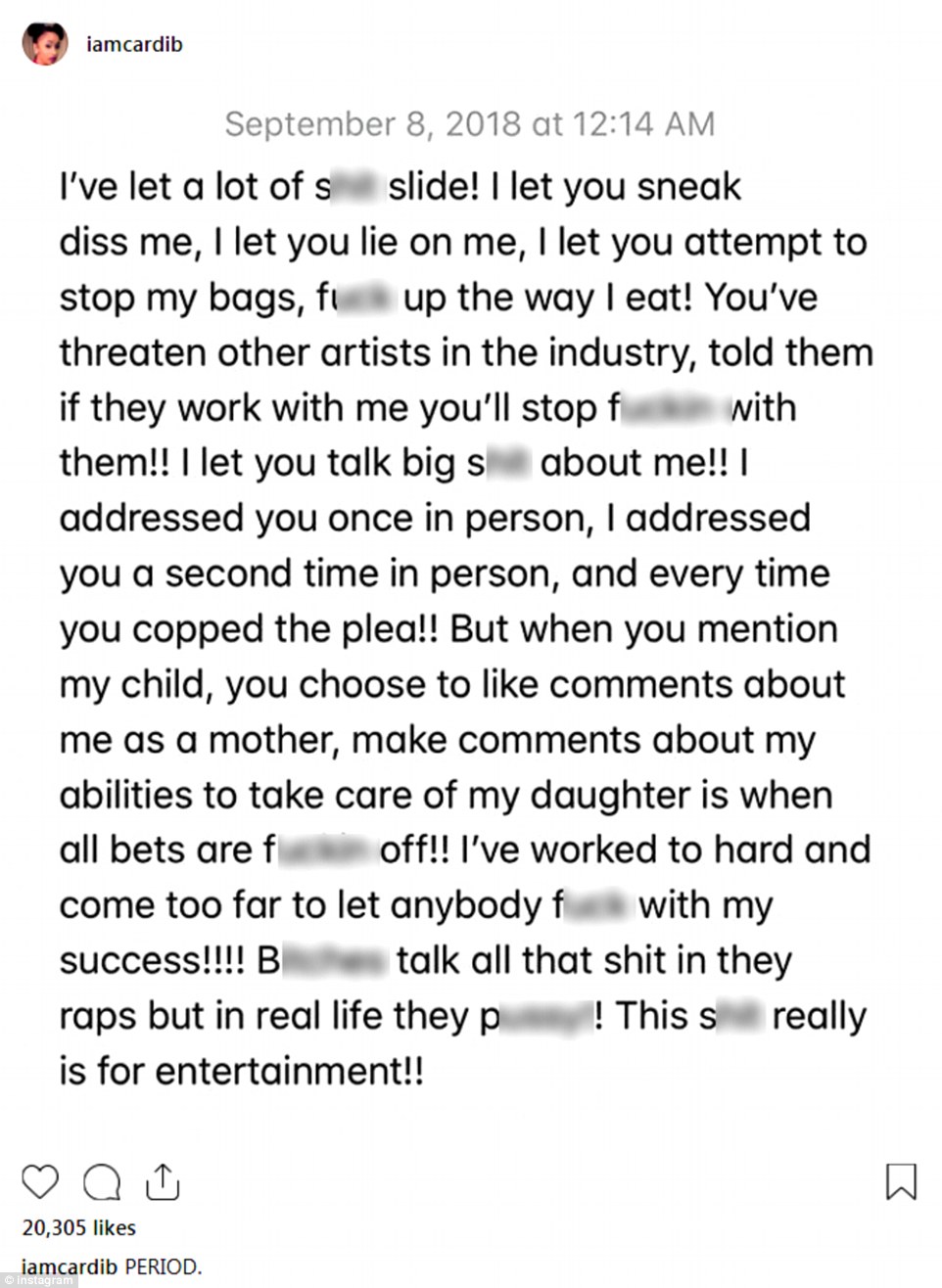Share the post using the share icon
Image resolution: width=942 pixels, height=1288 pixels.
click(163, 1182)
